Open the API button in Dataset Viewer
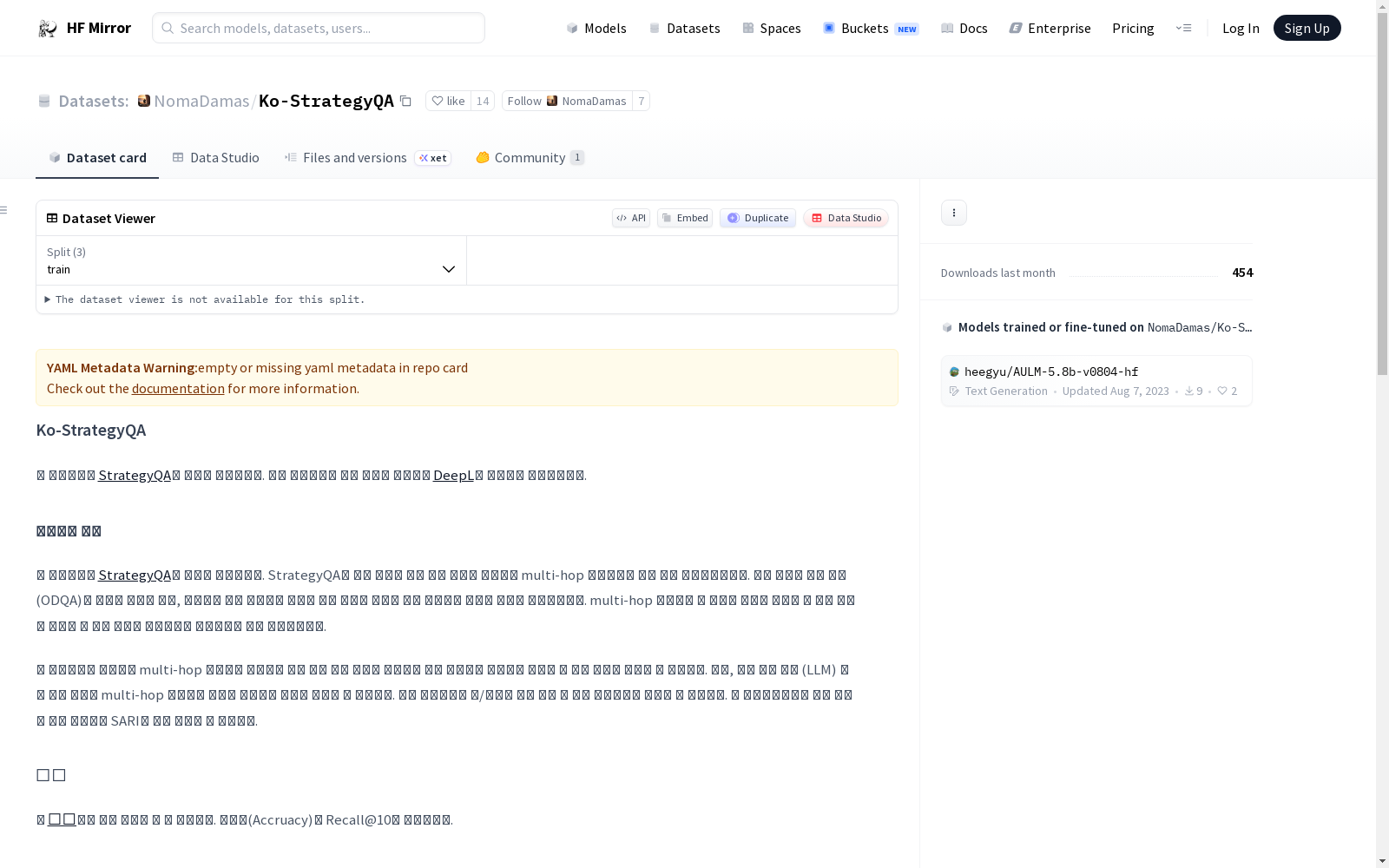The height and width of the screenshot is (868, 1389). 631,218
